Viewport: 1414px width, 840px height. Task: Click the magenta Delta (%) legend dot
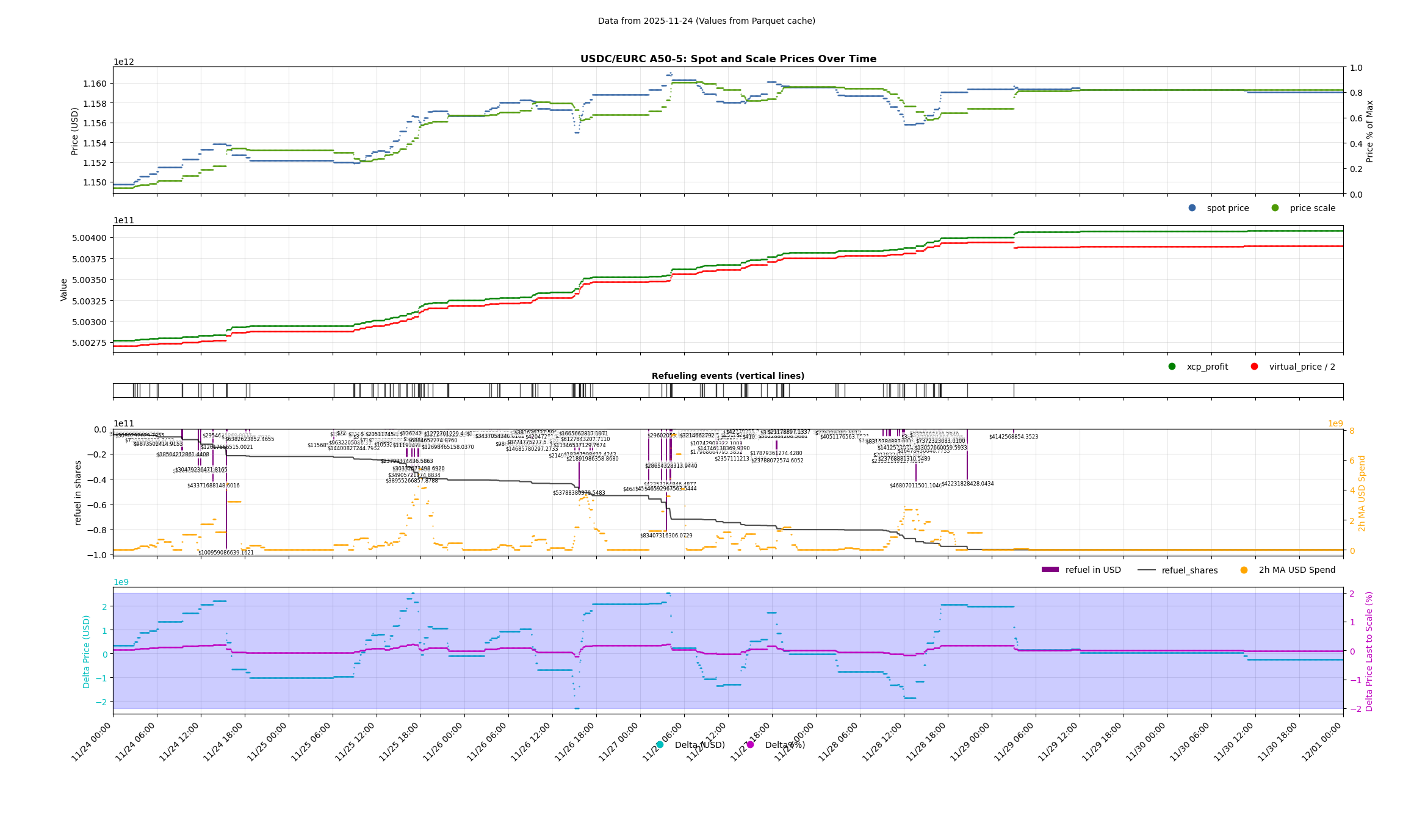point(750,745)
